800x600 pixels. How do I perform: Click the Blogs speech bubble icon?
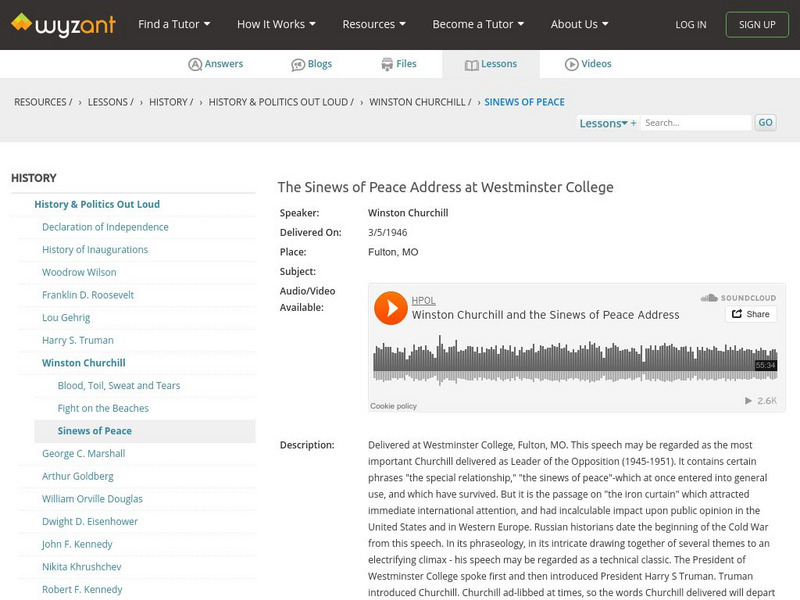coord(298,64)
